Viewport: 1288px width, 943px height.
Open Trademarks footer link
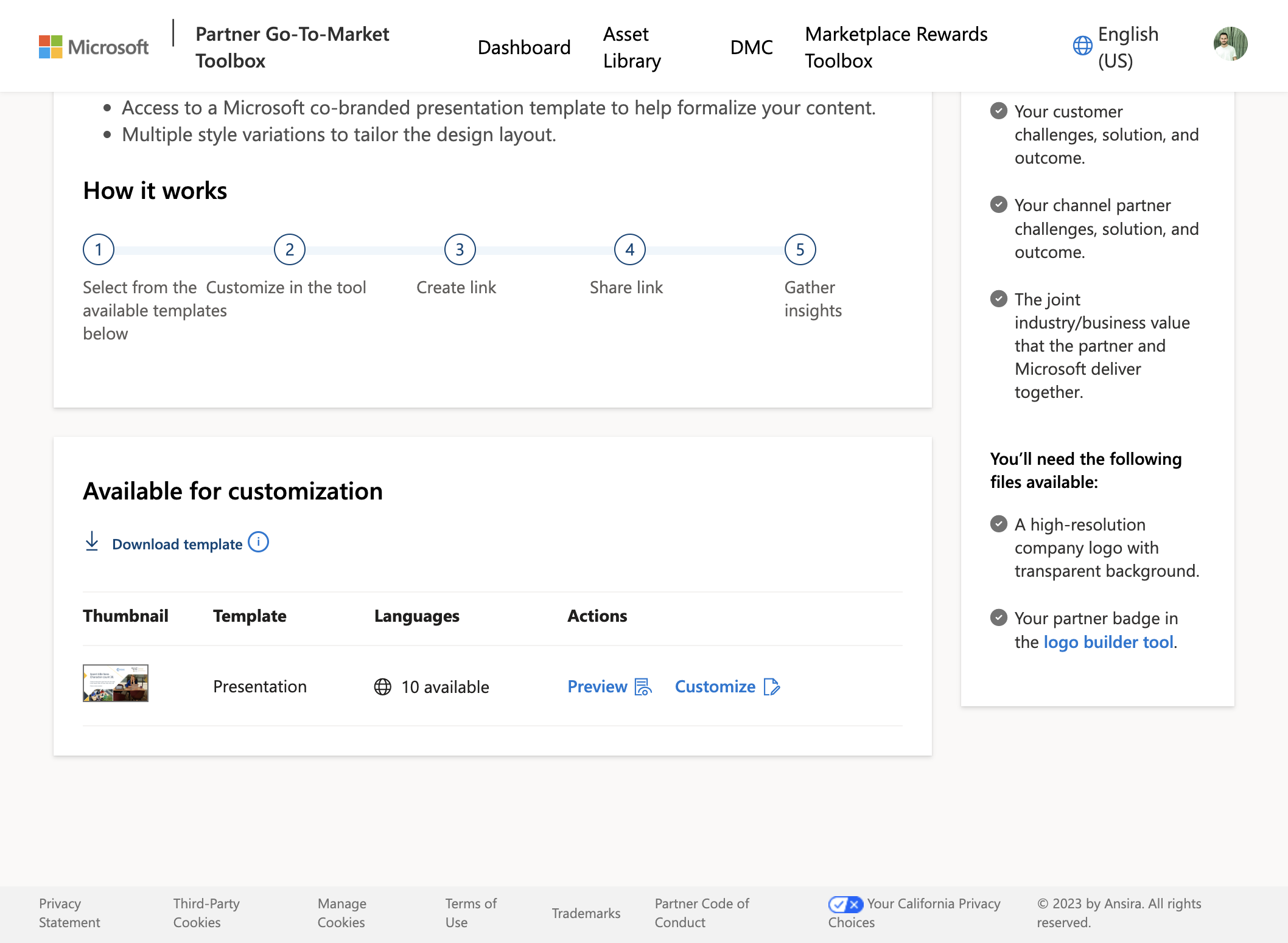586,913
